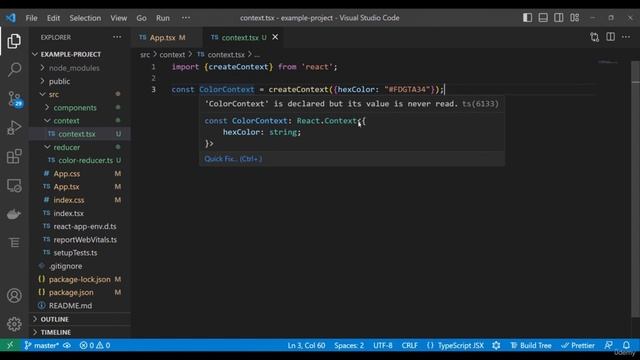The width and height of the screenshot is (640, 360).
Task: Open the File menu
Action: tap(31, 18)
